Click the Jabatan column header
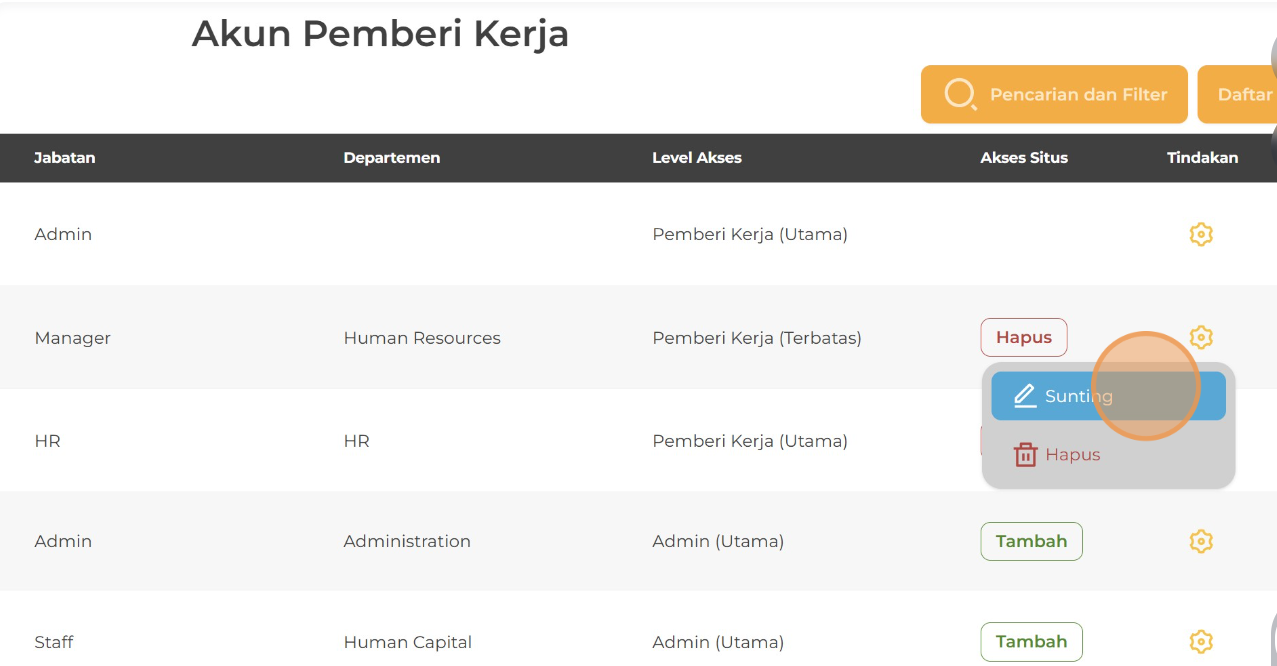The image size is (1277, 666). pos(65,158)
